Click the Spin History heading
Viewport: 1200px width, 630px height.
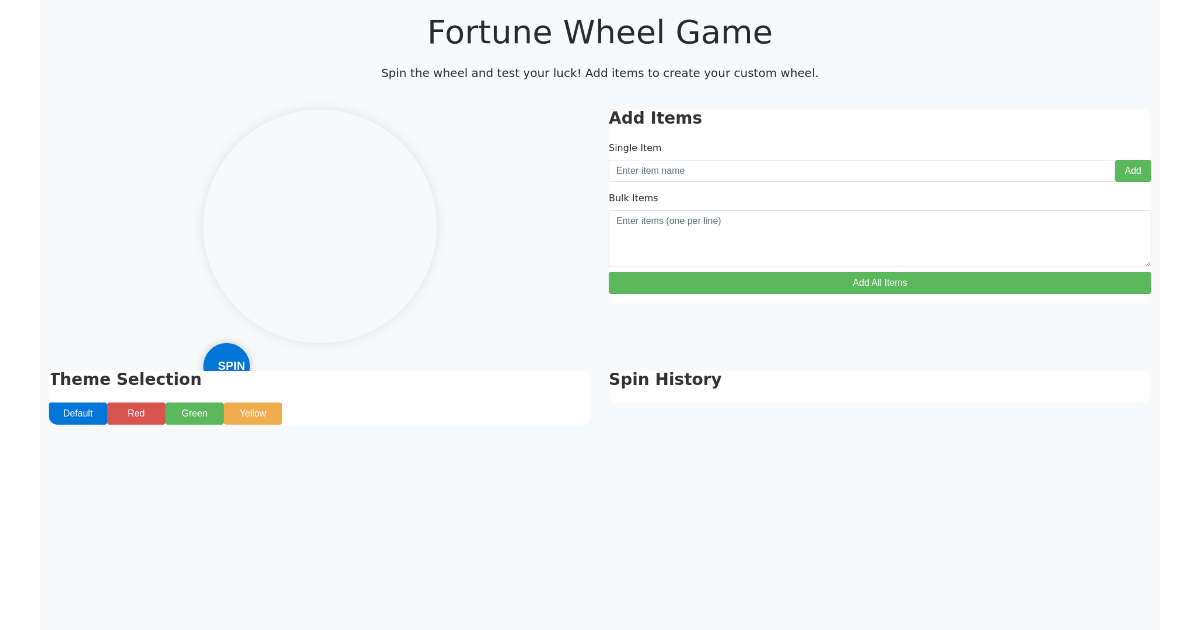point(665,379)
